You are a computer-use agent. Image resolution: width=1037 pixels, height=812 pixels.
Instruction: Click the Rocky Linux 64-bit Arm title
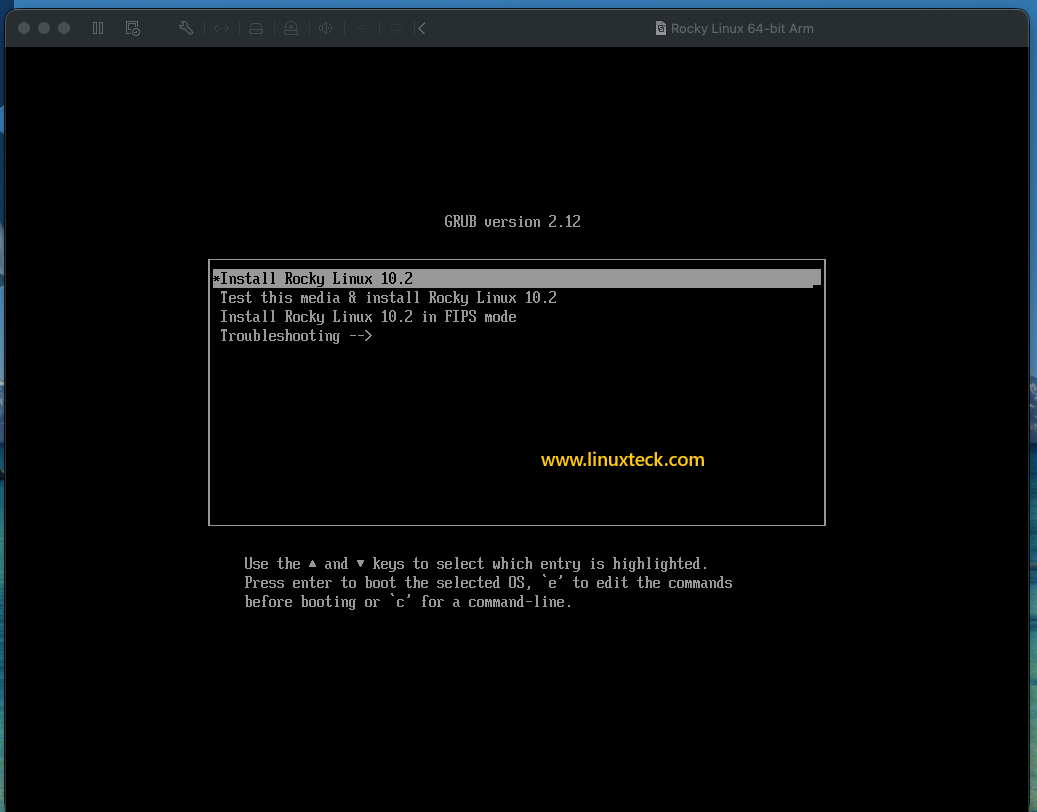click(742, 28)
